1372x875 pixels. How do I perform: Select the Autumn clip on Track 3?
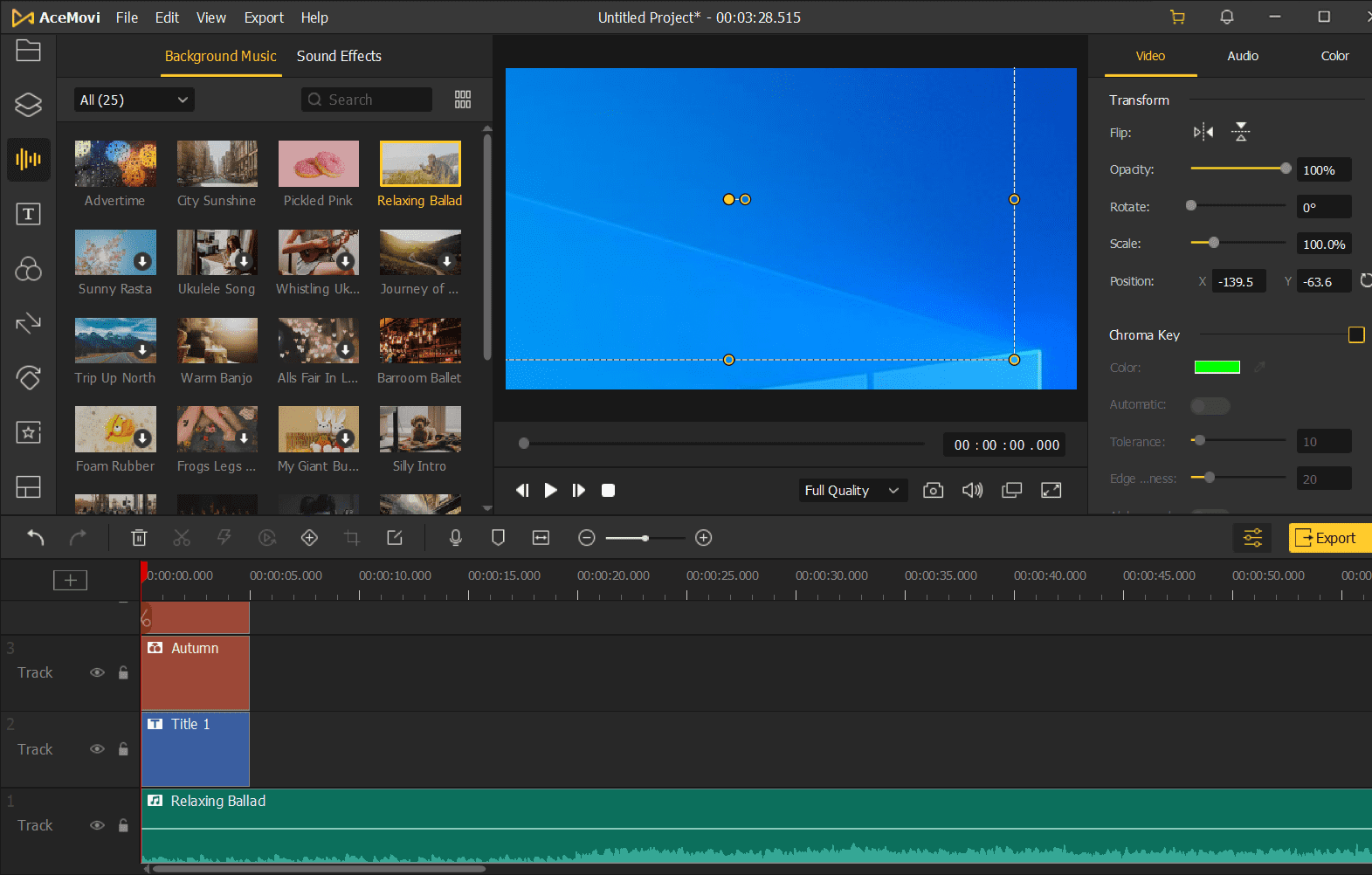[196, 672]
